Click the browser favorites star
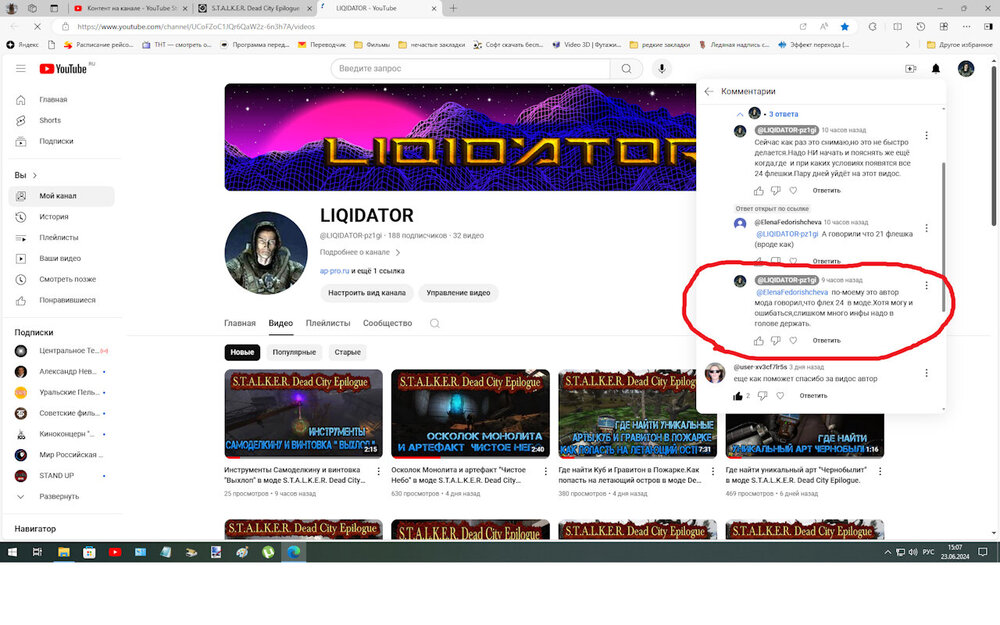 [844, 27]
